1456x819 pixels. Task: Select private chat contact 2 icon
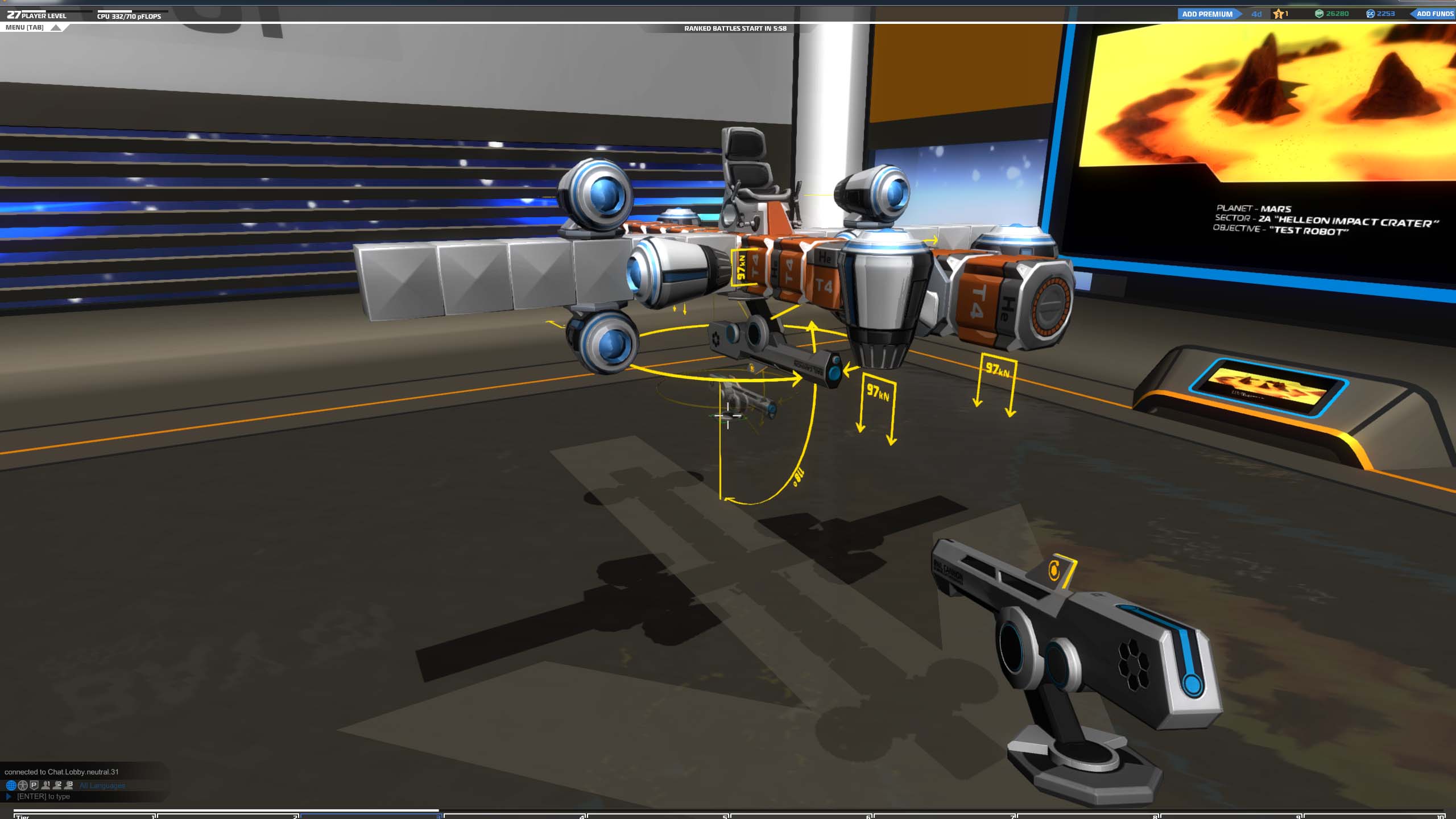point(57,785)
